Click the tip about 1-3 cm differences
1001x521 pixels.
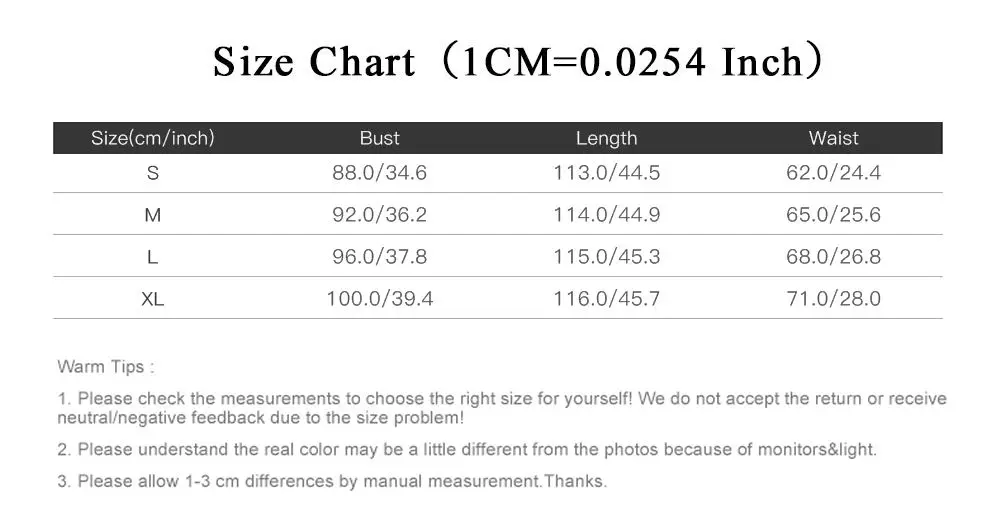coord(332,481)
